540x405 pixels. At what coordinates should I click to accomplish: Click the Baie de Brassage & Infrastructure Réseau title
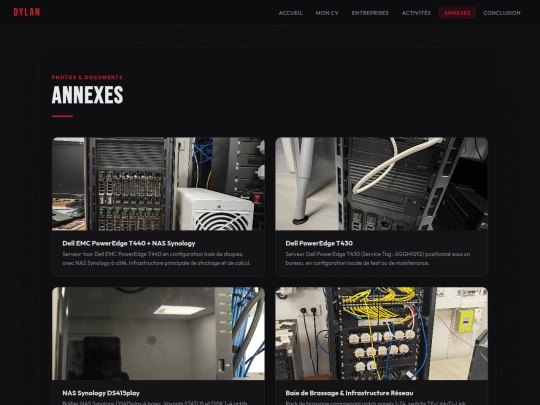[x=349, y=393]
